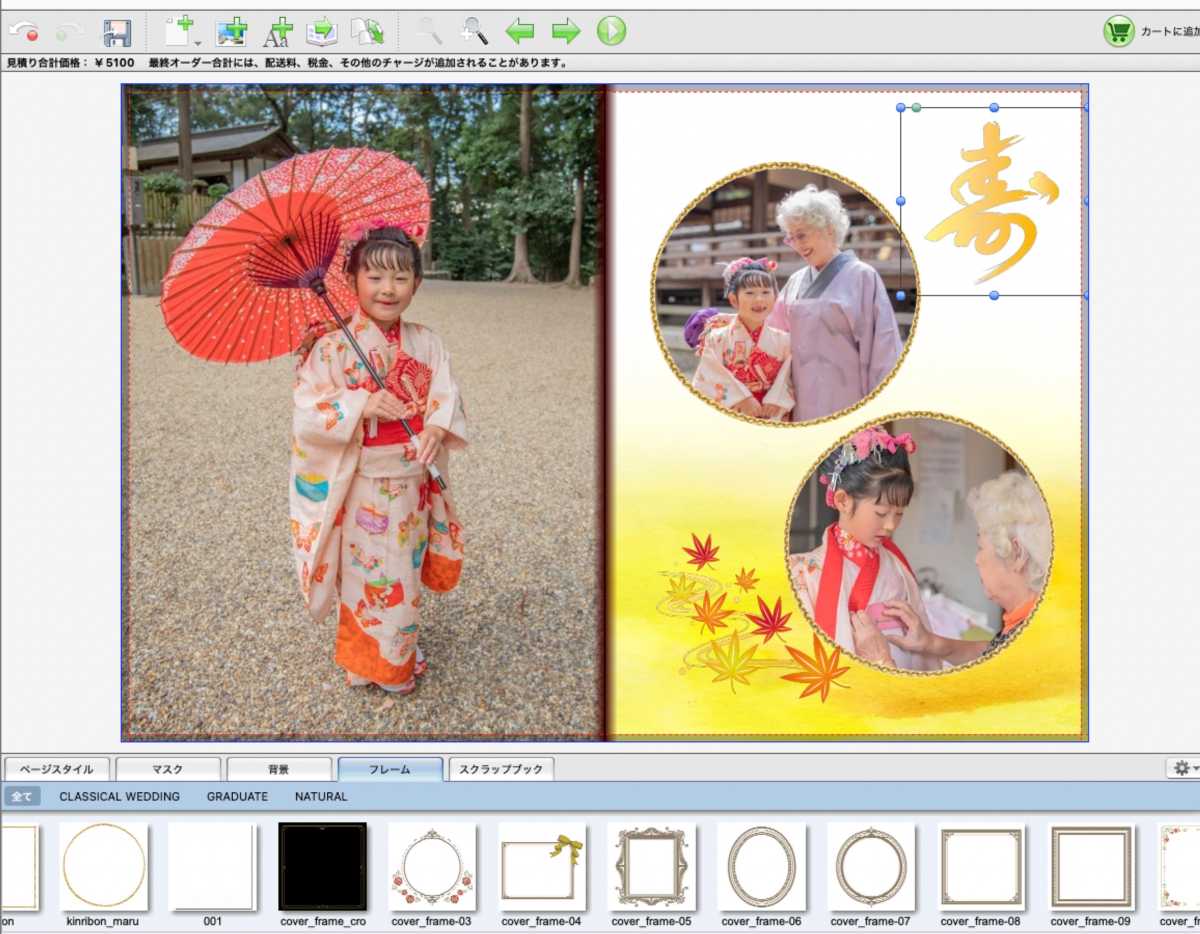Click the add photo icon
This screenshot has height=934, width=1200.
click(232, 32)
